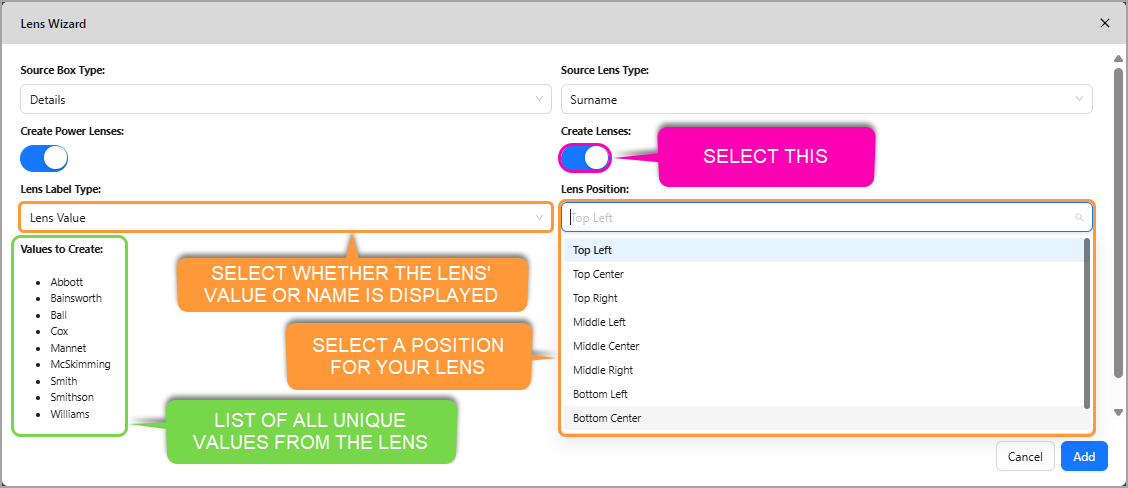Choose Top Center from the list
Viewport: 1128px width, 488px height.
pyautogui.click(x=598, y=274)
